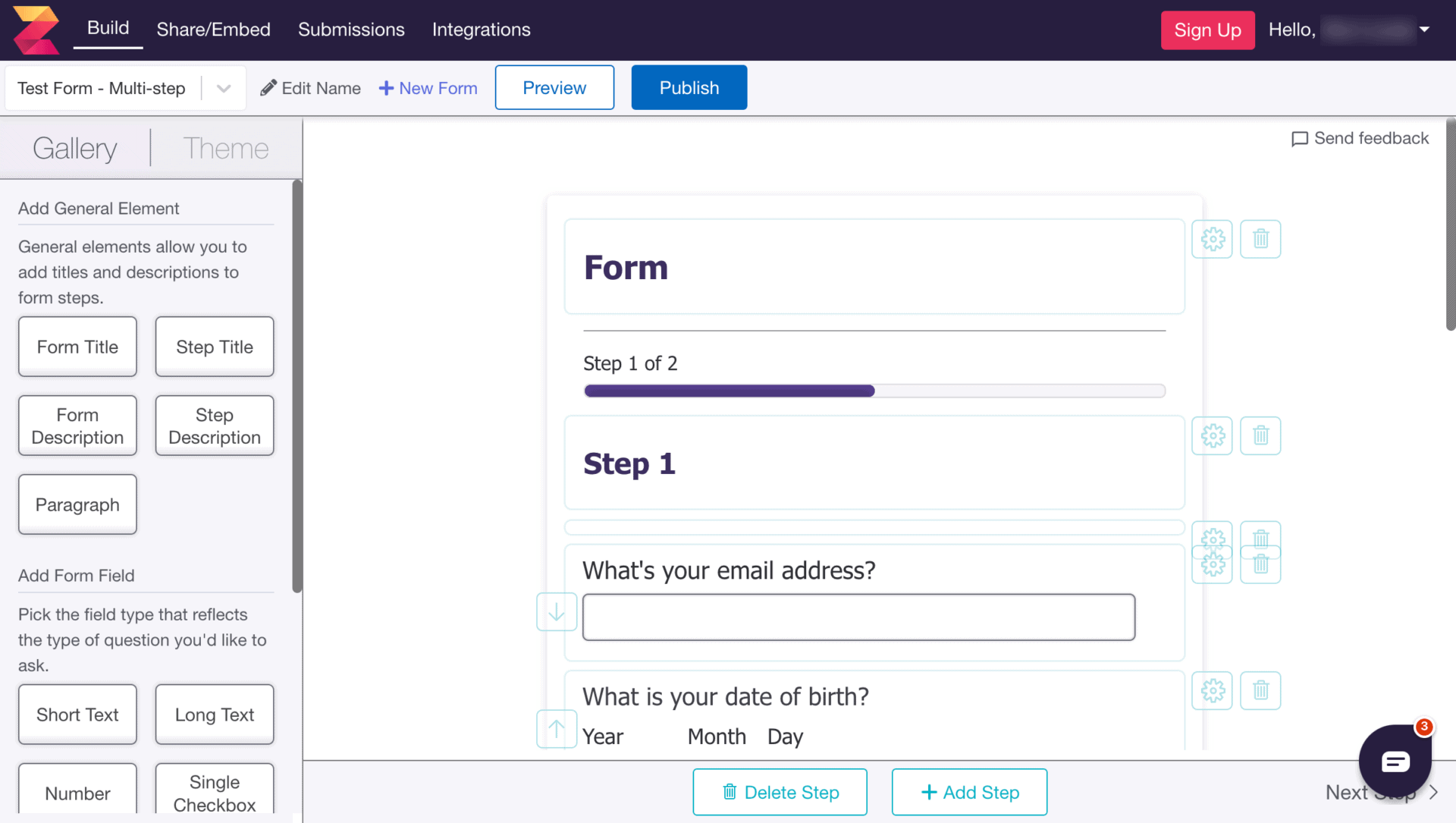
Task: Click the Next Step chevron at the bottom right
Action: coord(1432,792)
